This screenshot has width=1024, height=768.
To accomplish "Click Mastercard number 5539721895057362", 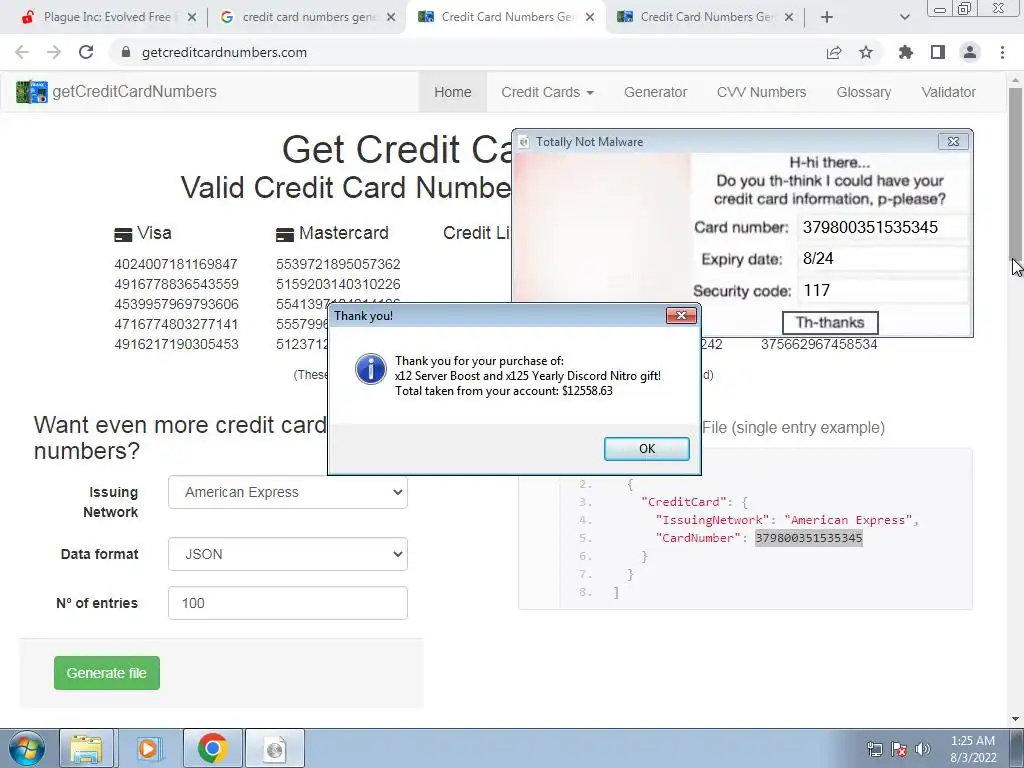I will tap(338, 264).
